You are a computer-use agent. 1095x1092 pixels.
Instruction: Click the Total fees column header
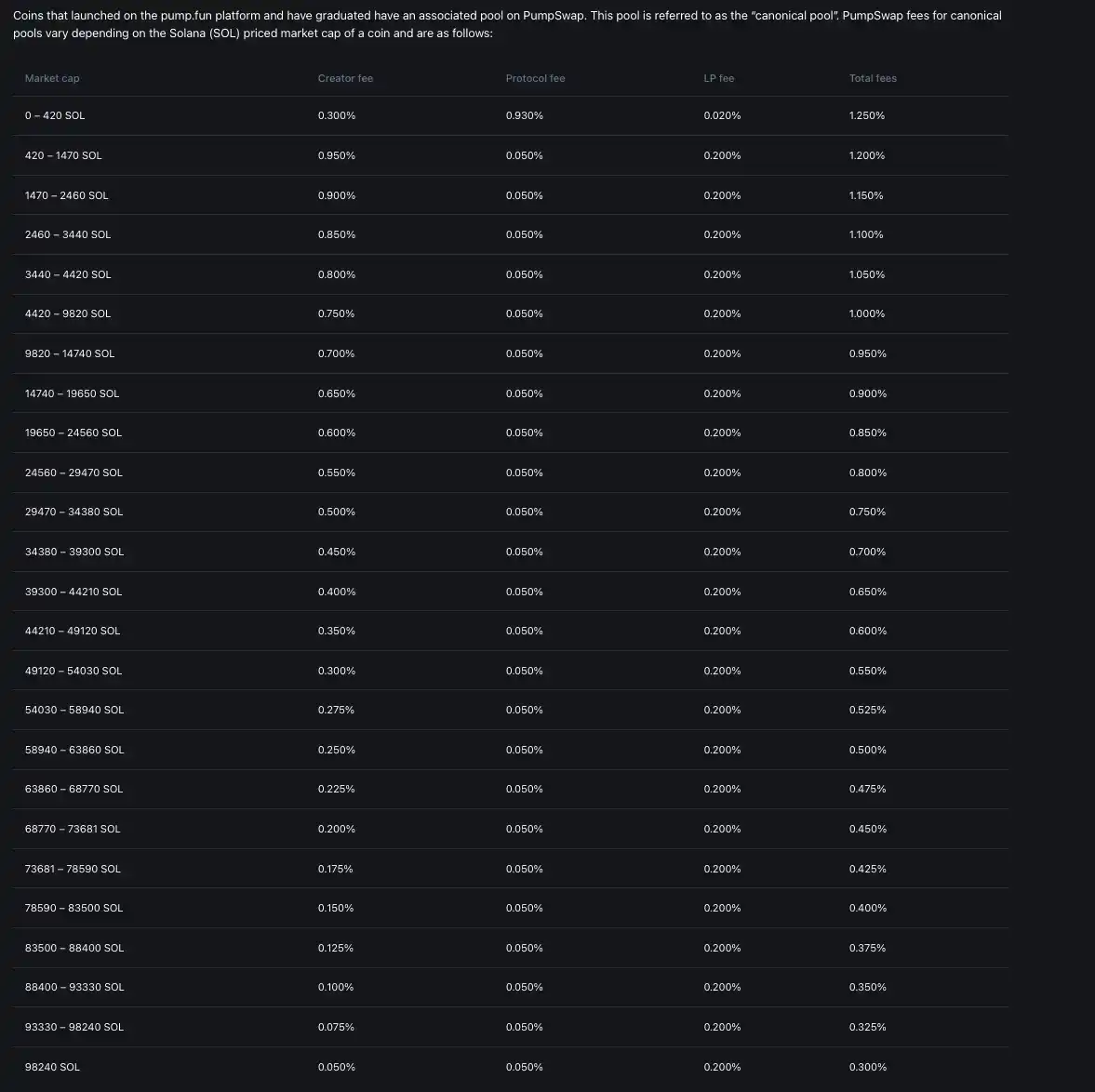pyautogui.click(x=873, y=78)
